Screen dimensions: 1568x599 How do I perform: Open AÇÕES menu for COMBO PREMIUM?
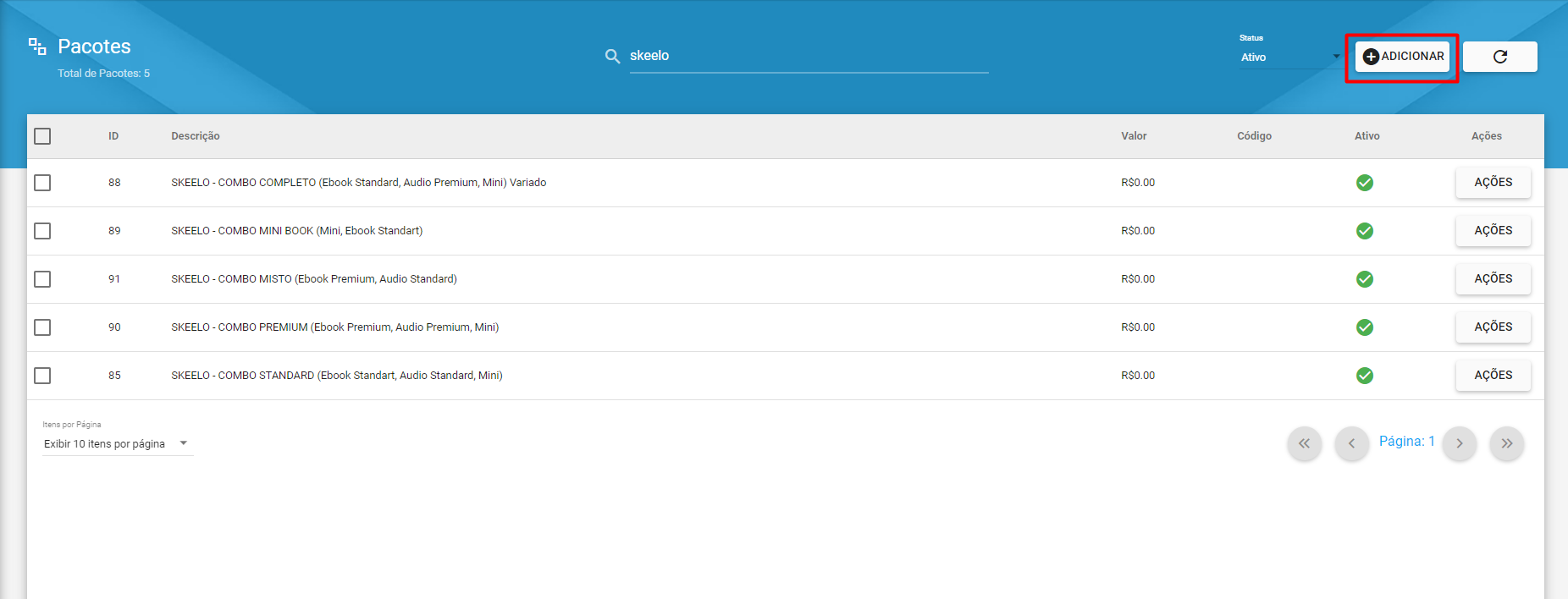click(1493, 327)
